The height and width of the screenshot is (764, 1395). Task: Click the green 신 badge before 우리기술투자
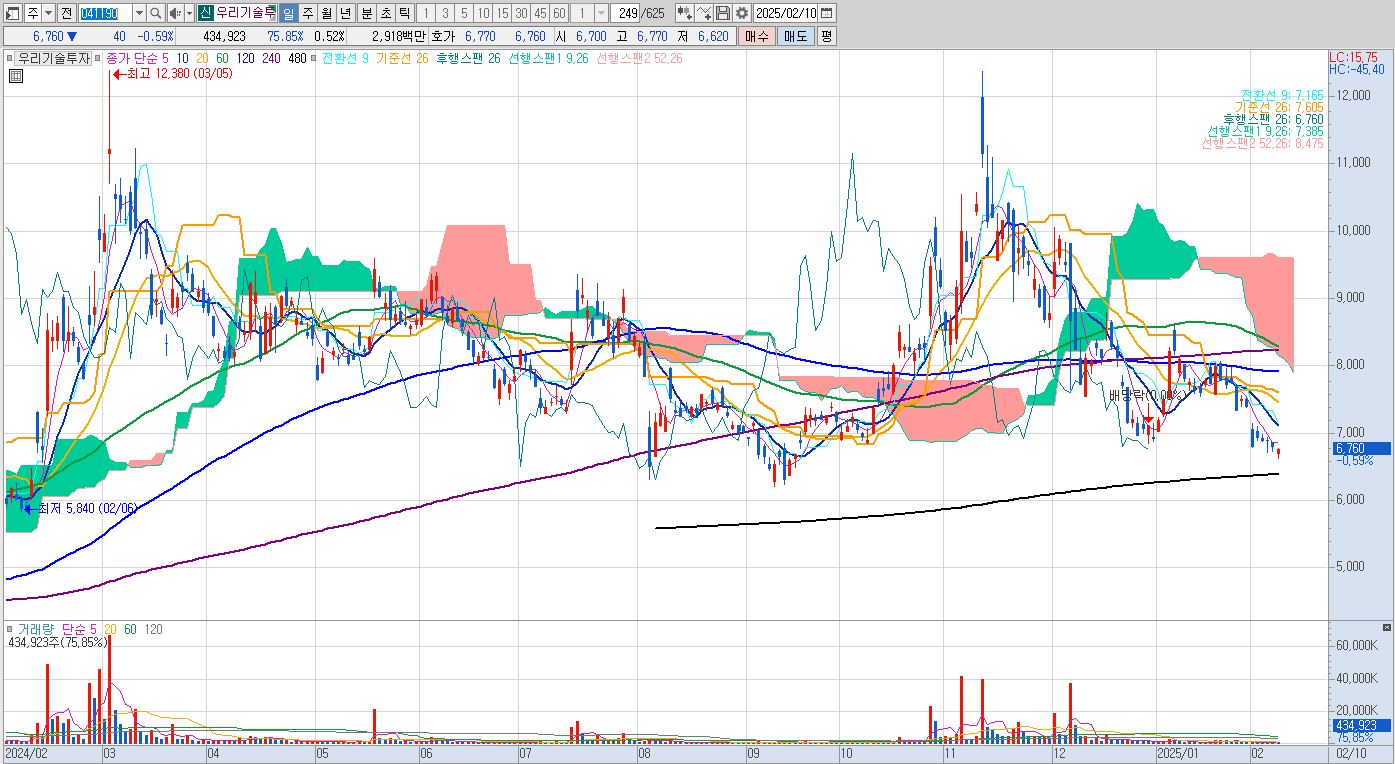(x=205, y=13)
